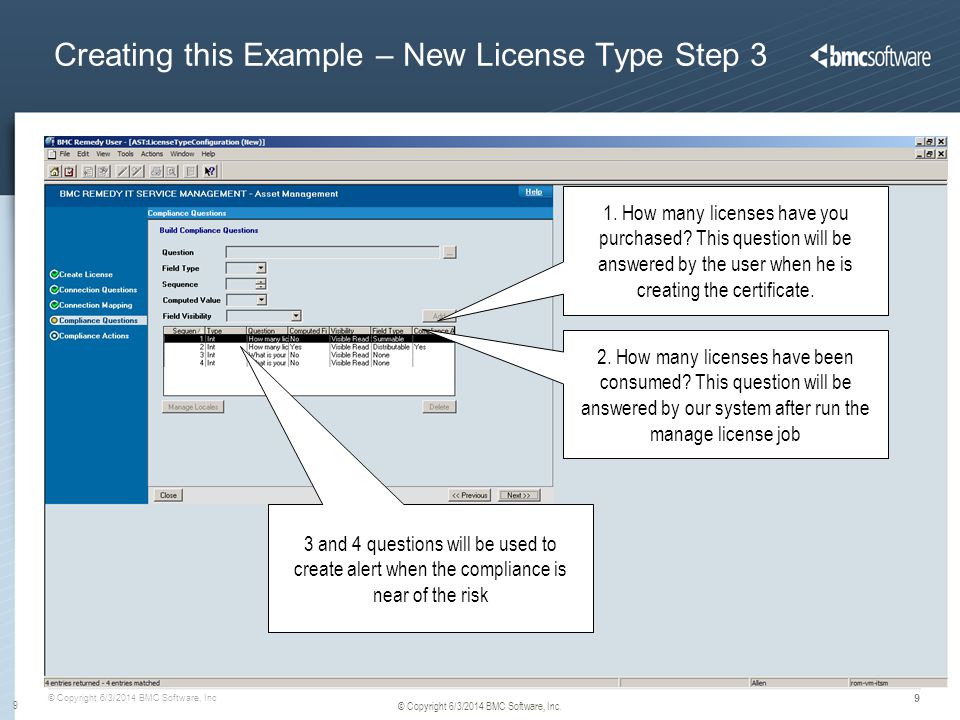Click the 'Allen' status bar entry
This screenshot has height=720, width=960.
pyautogui.click(x=759, y=683)
